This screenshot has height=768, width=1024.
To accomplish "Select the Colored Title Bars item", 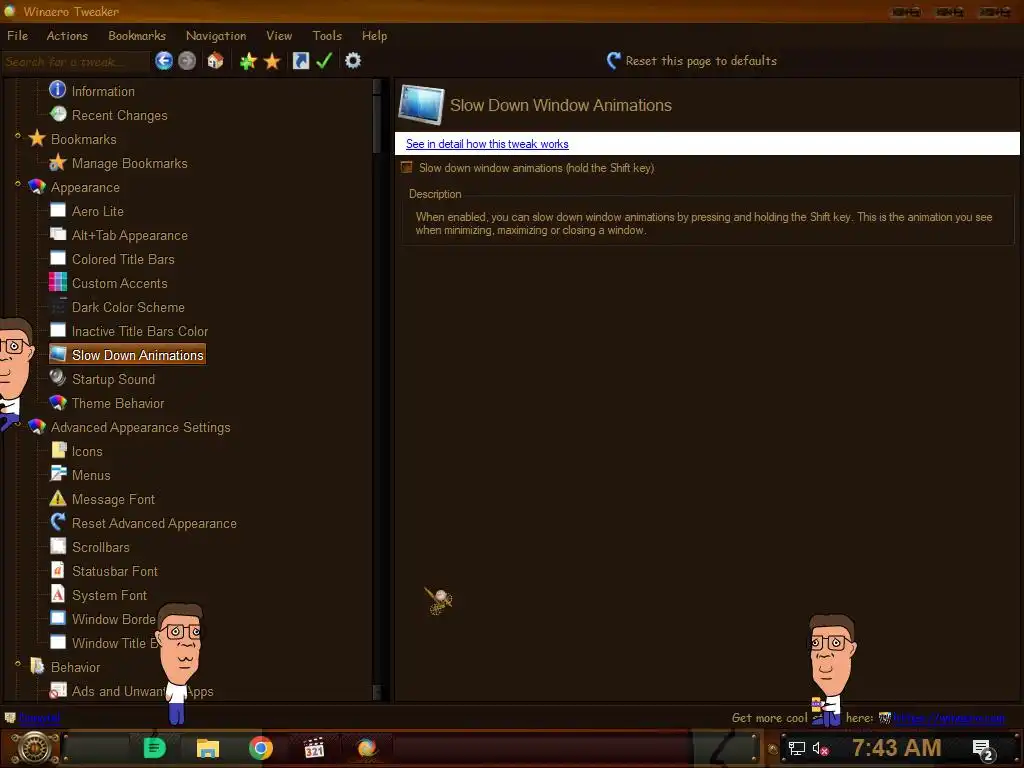I will [x=123, y=259].
